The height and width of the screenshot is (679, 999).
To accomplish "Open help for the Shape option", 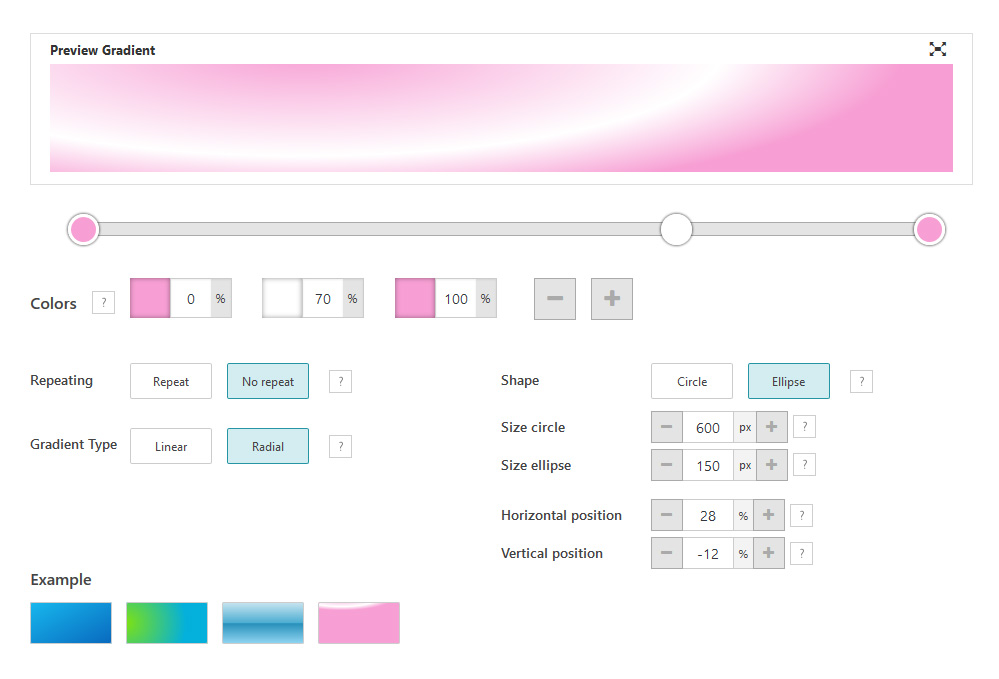I will coord(861,381).
